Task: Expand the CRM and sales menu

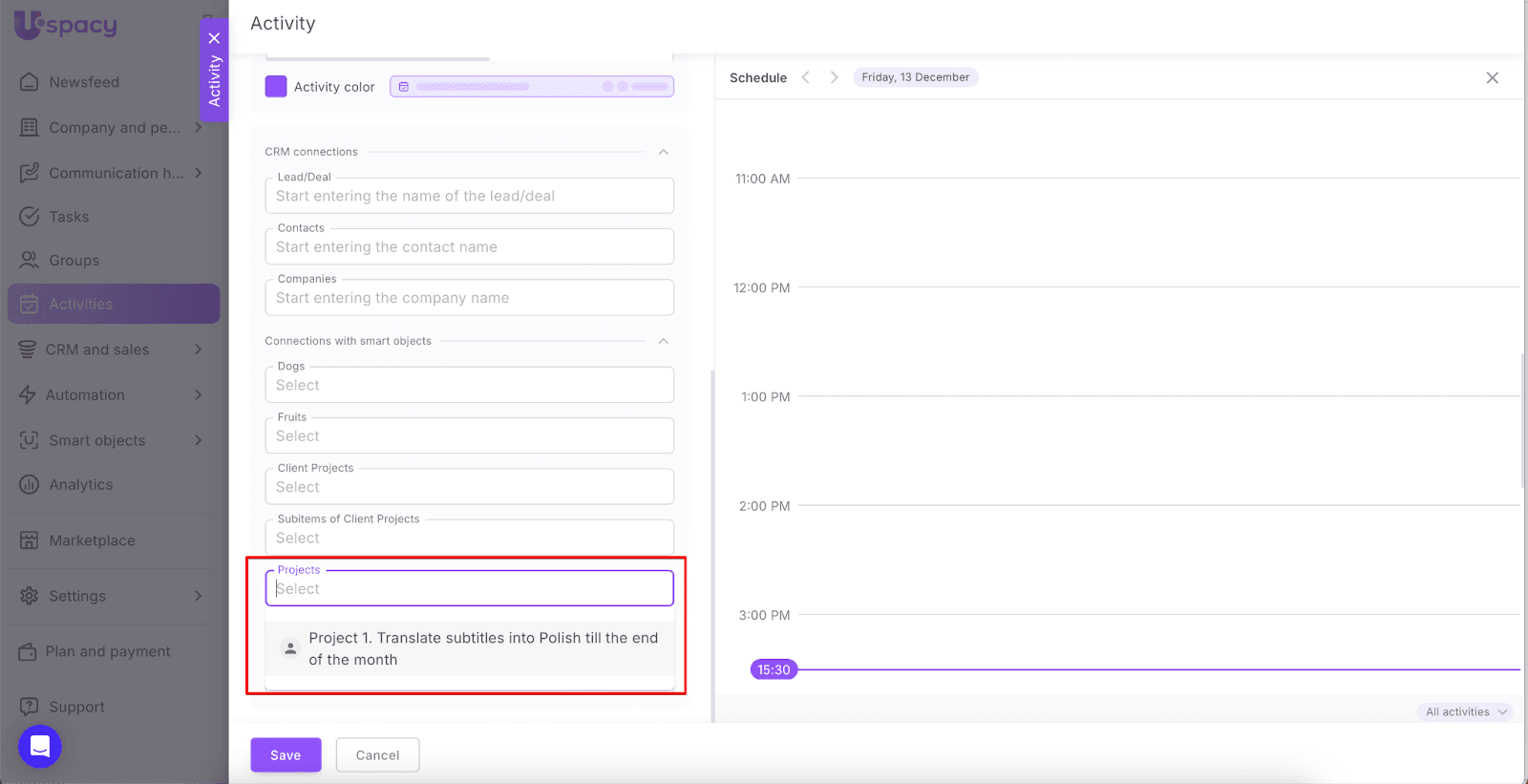Action: coord(198,350)
